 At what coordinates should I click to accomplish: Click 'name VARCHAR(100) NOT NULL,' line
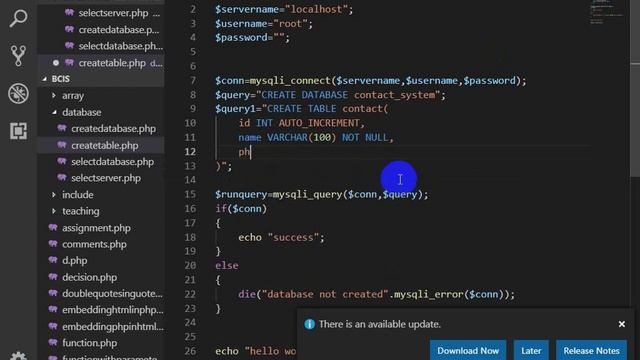tap(316, 138)
